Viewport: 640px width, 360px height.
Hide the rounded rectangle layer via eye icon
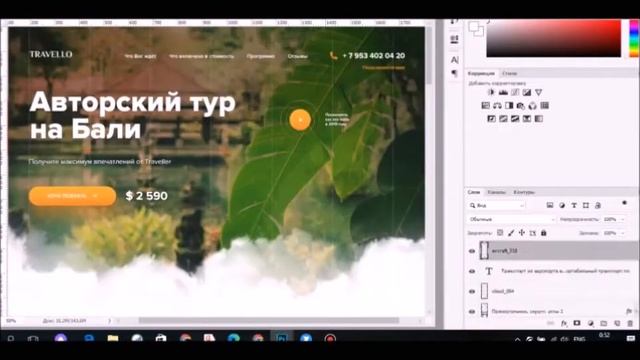click(x=472, y=311)
